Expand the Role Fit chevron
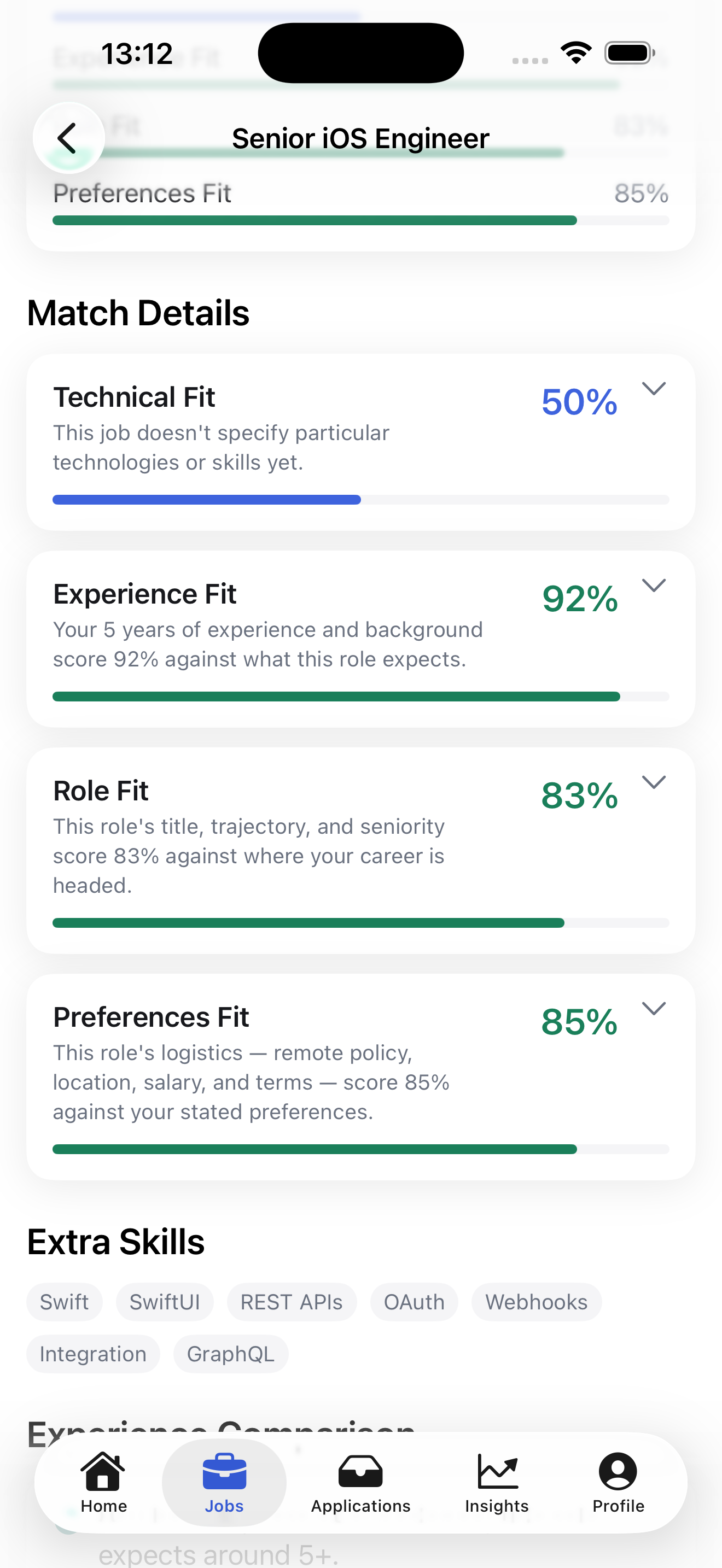The image size is (722, 1568). [x=654, y=782]
